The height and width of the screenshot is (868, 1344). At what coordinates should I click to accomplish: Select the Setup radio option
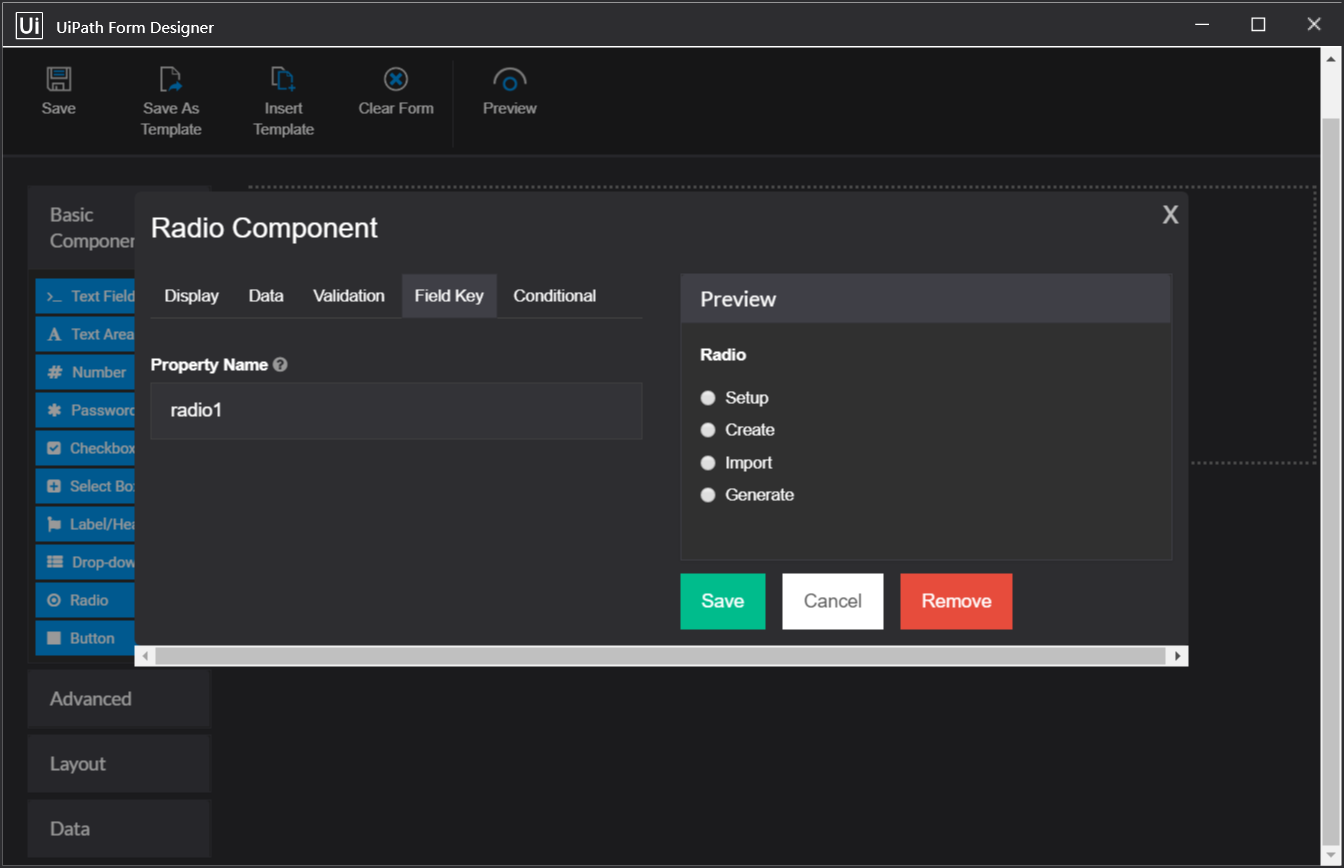[708, 397]
